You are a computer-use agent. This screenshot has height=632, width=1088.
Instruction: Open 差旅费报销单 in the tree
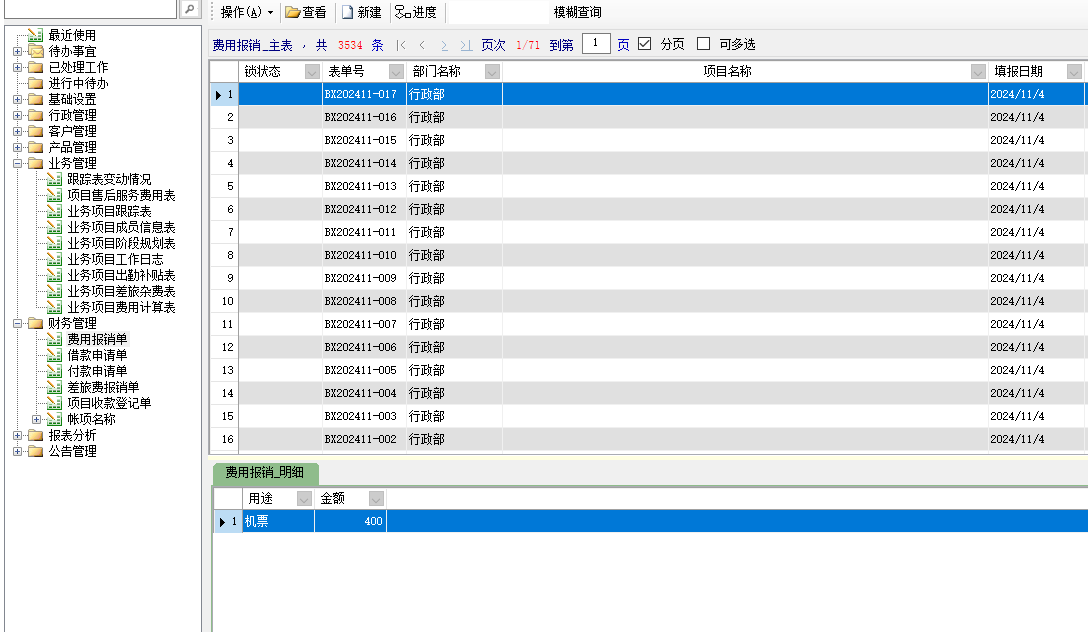point(103,387)
